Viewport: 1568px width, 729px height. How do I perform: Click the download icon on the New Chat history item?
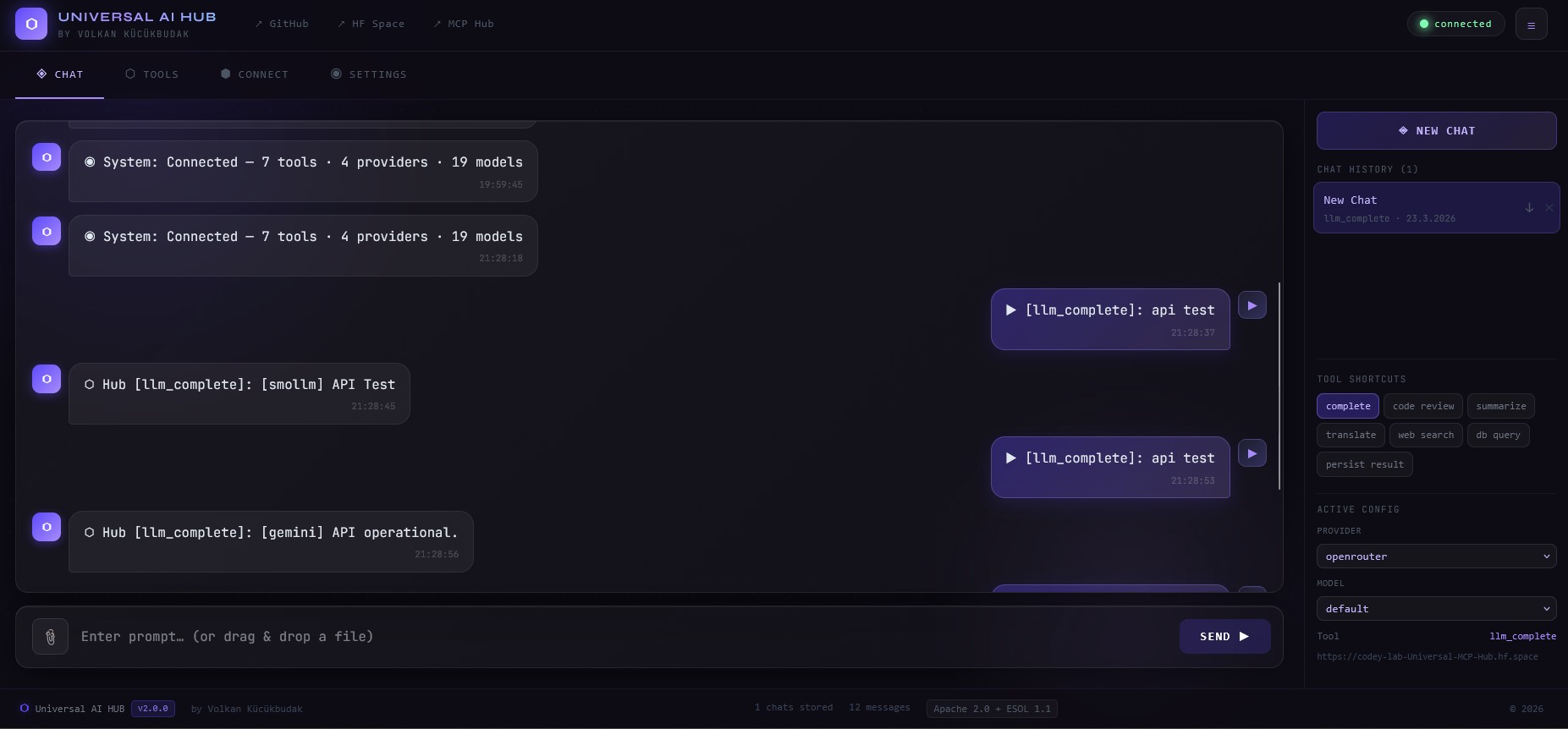1529,207
